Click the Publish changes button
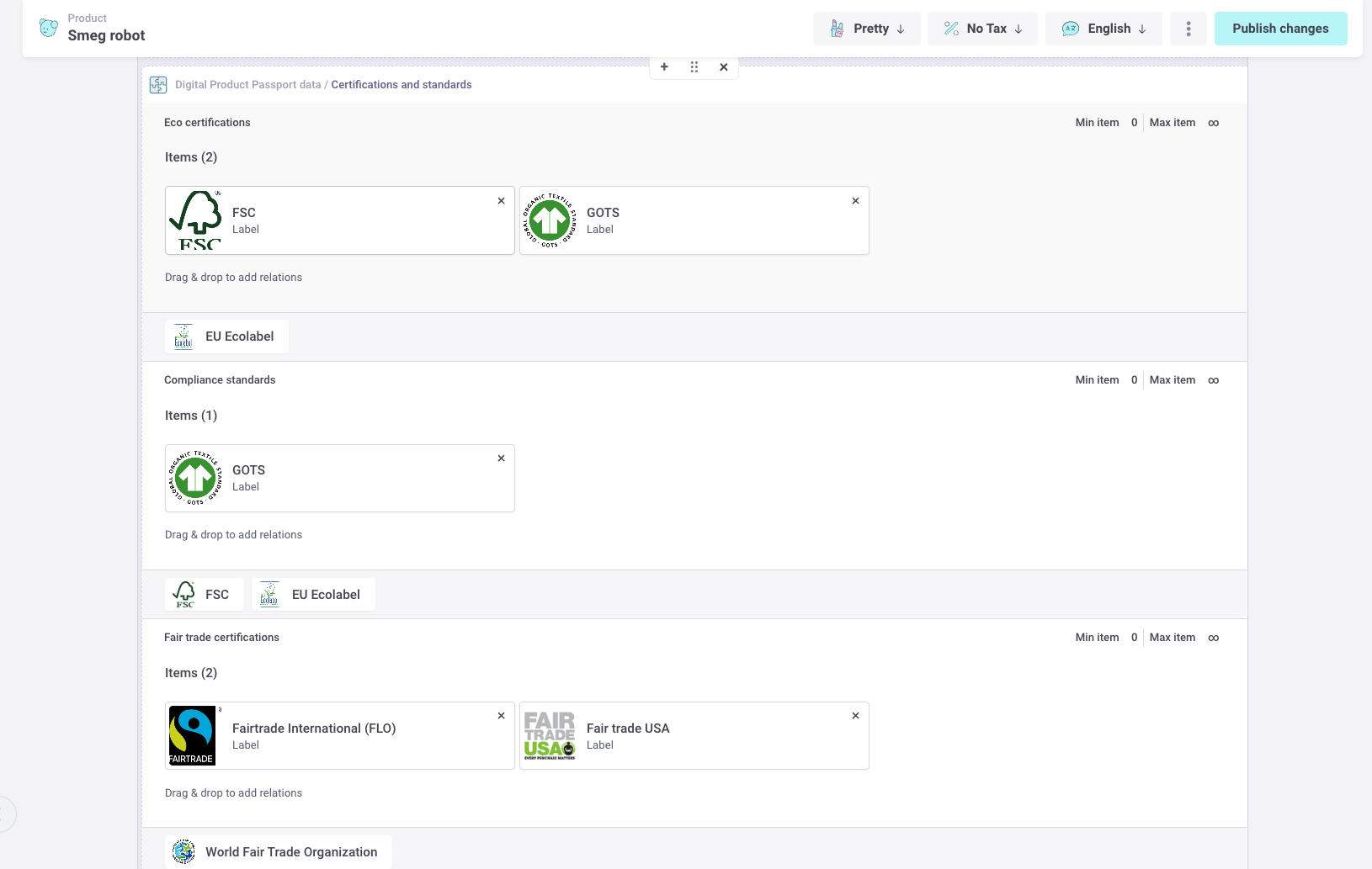 point(1280,29)
